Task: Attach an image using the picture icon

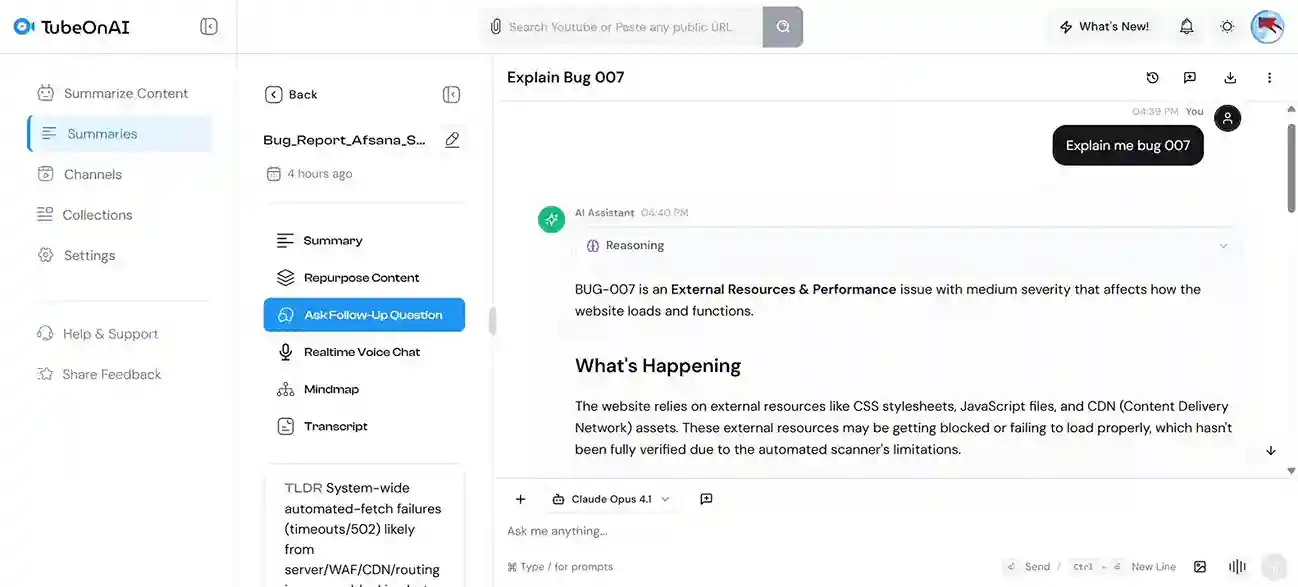Action: pos(1200,566)
